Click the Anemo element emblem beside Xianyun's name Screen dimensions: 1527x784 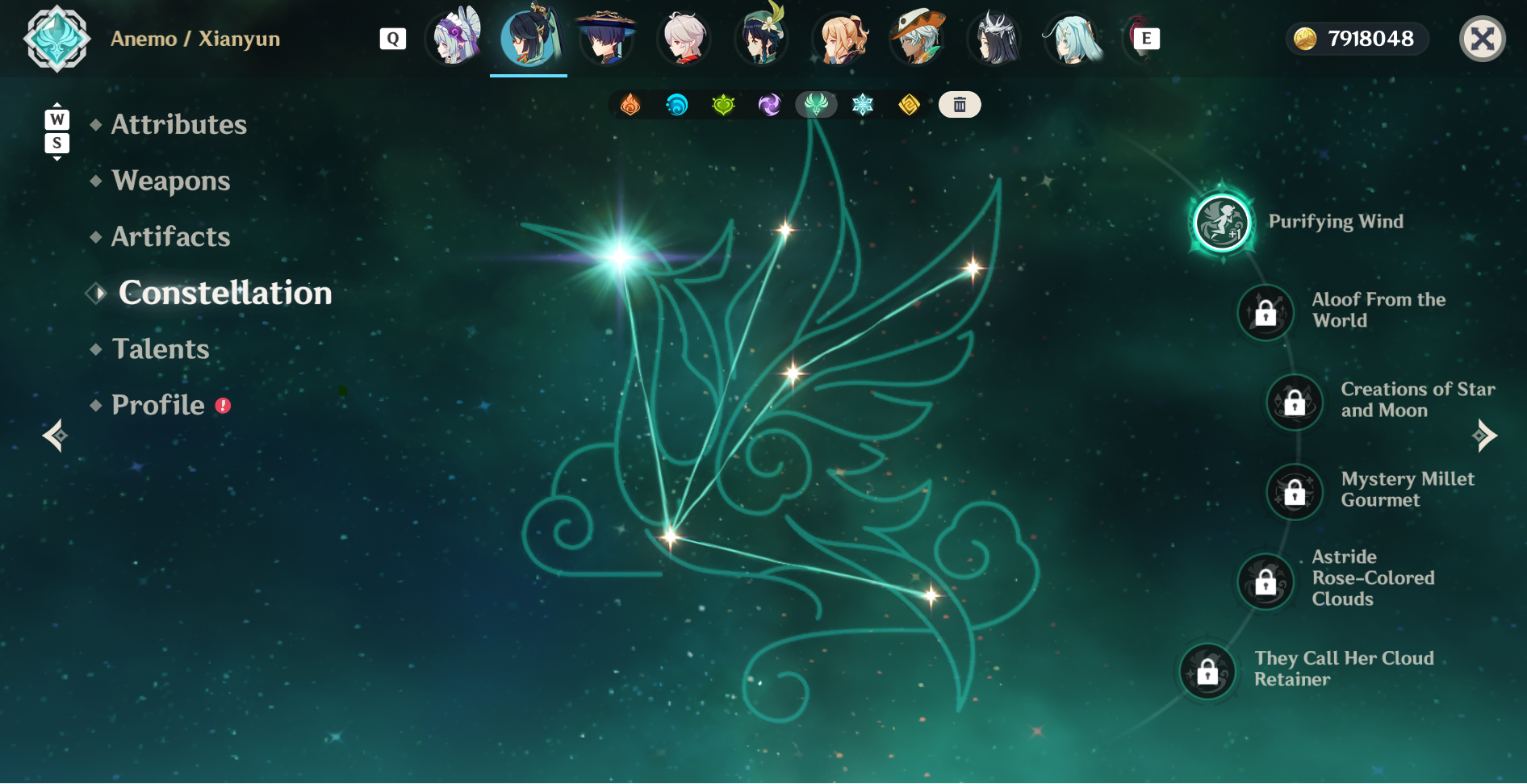tap(56, 39)
